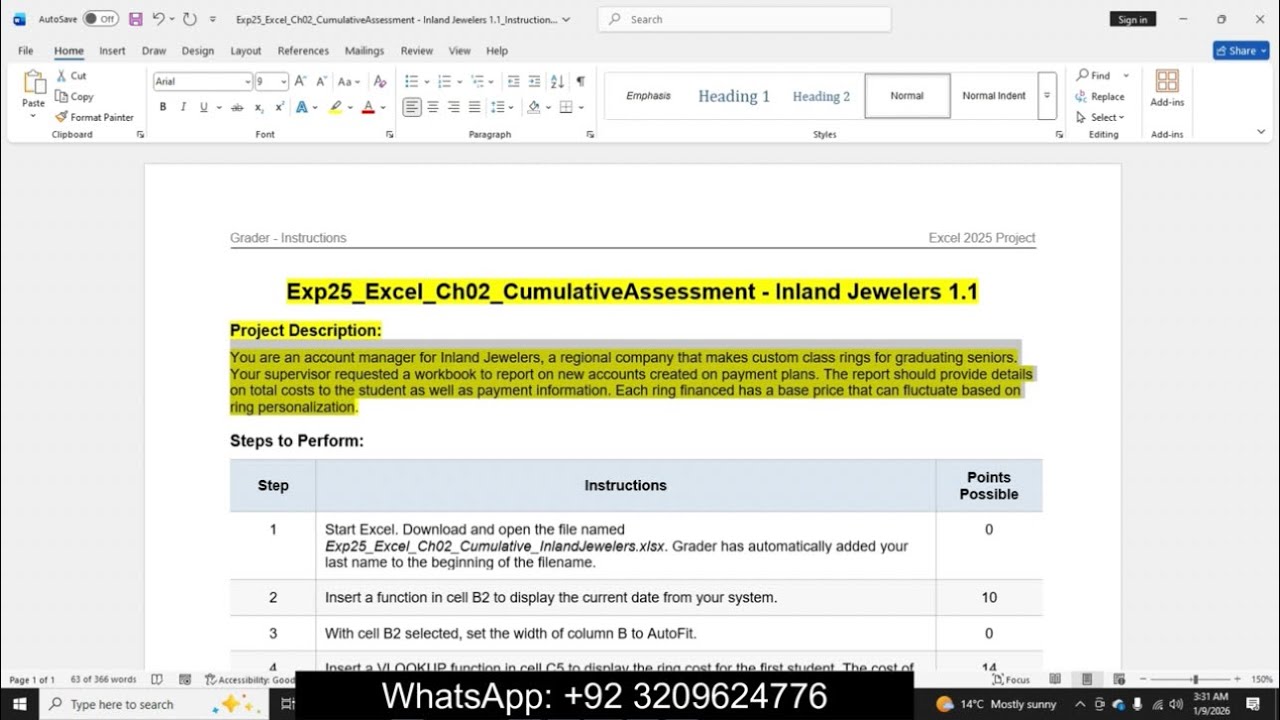Click Replace in the Editing group

click(x=1100, y=96)
